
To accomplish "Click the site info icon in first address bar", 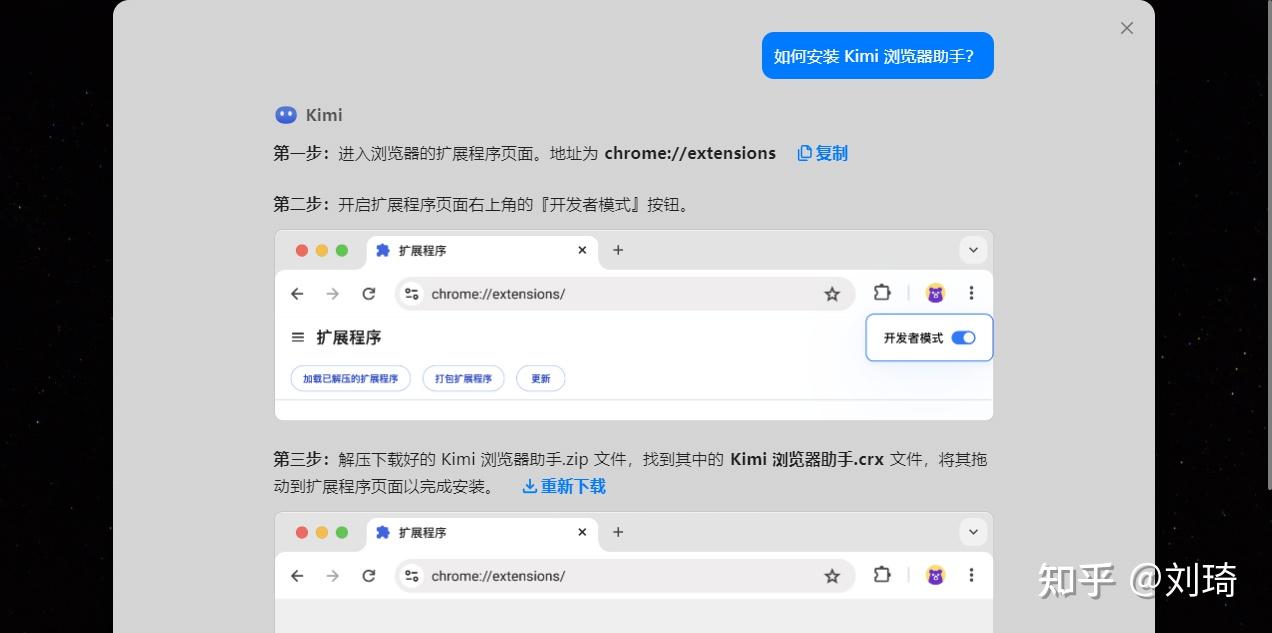I will tap(412, 294).
